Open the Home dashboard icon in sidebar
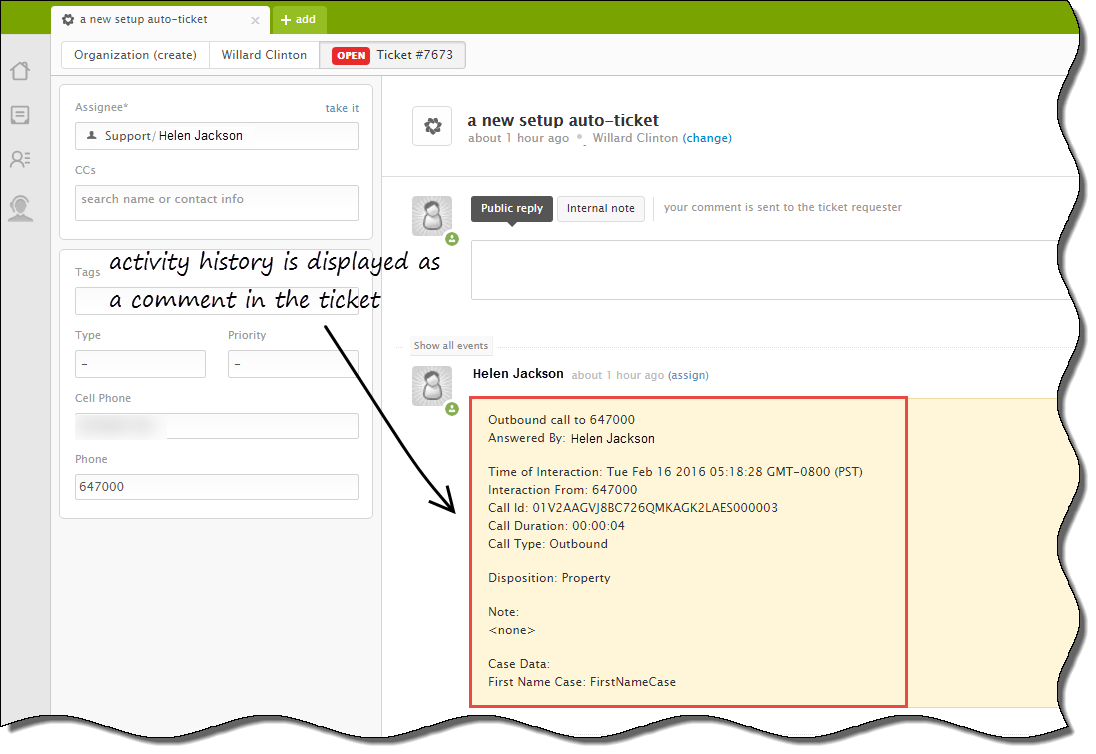The width and height of the screenshot is (1096, 754). 20,71
